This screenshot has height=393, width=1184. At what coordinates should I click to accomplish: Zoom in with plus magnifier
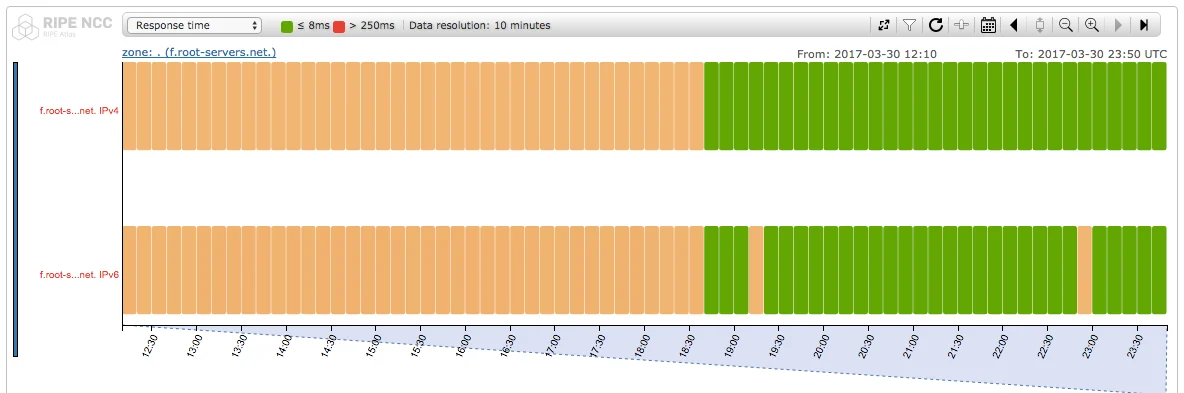pos(1092,25)
